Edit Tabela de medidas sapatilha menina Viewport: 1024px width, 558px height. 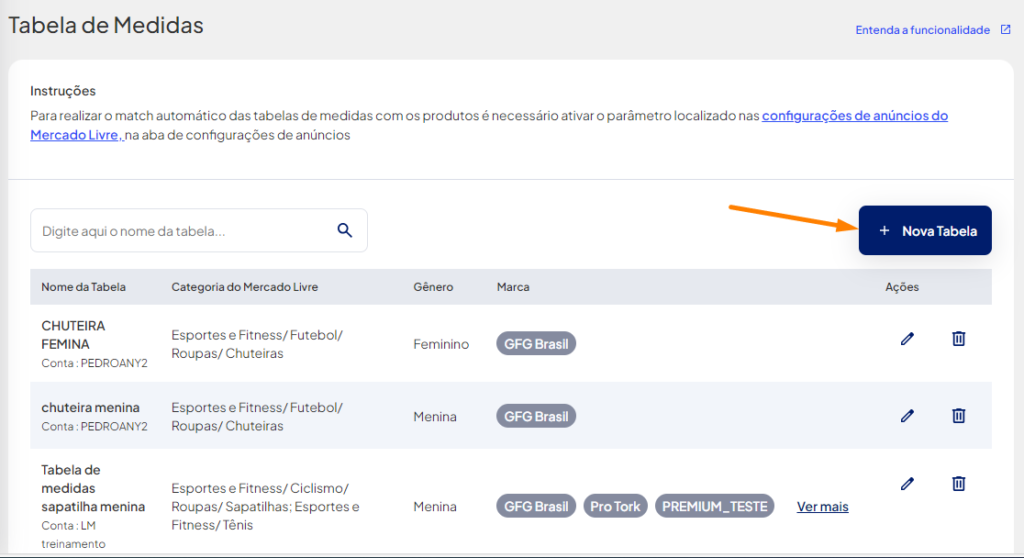click(x=907, y=484)
